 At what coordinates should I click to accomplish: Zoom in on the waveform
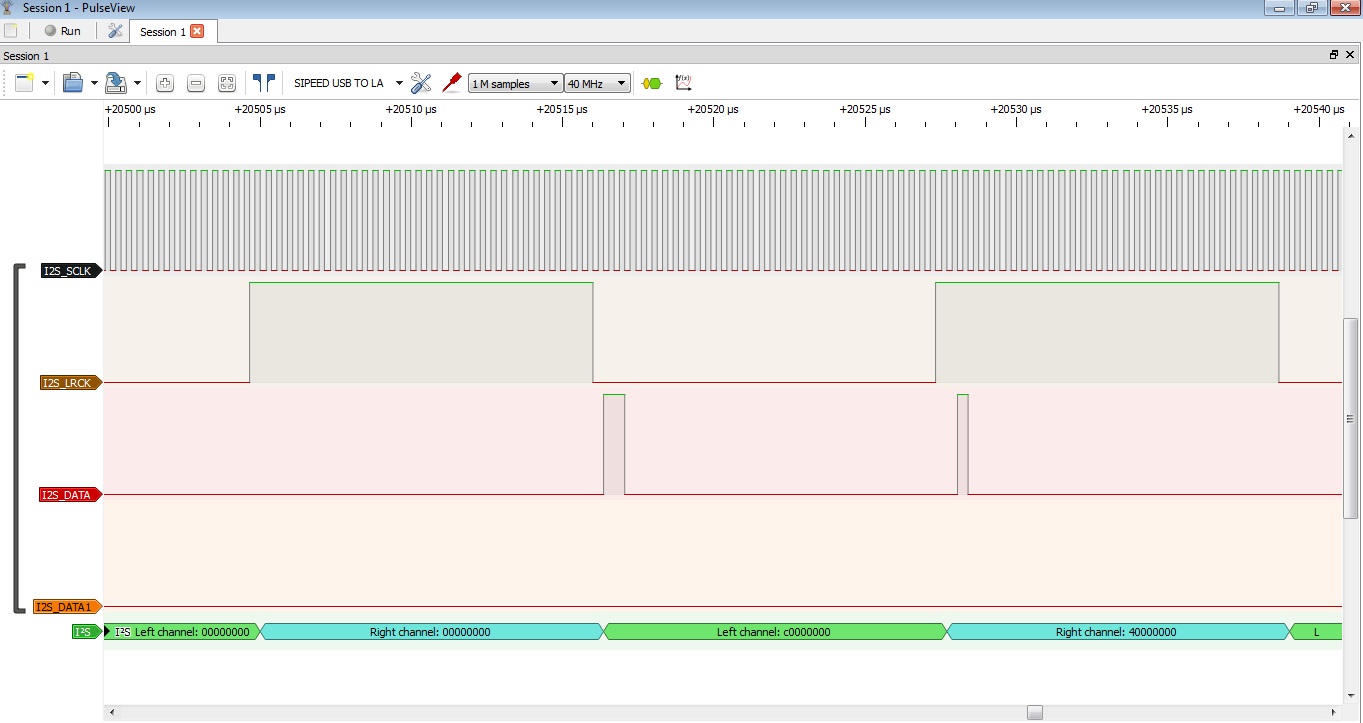click(x=165, y=84)
